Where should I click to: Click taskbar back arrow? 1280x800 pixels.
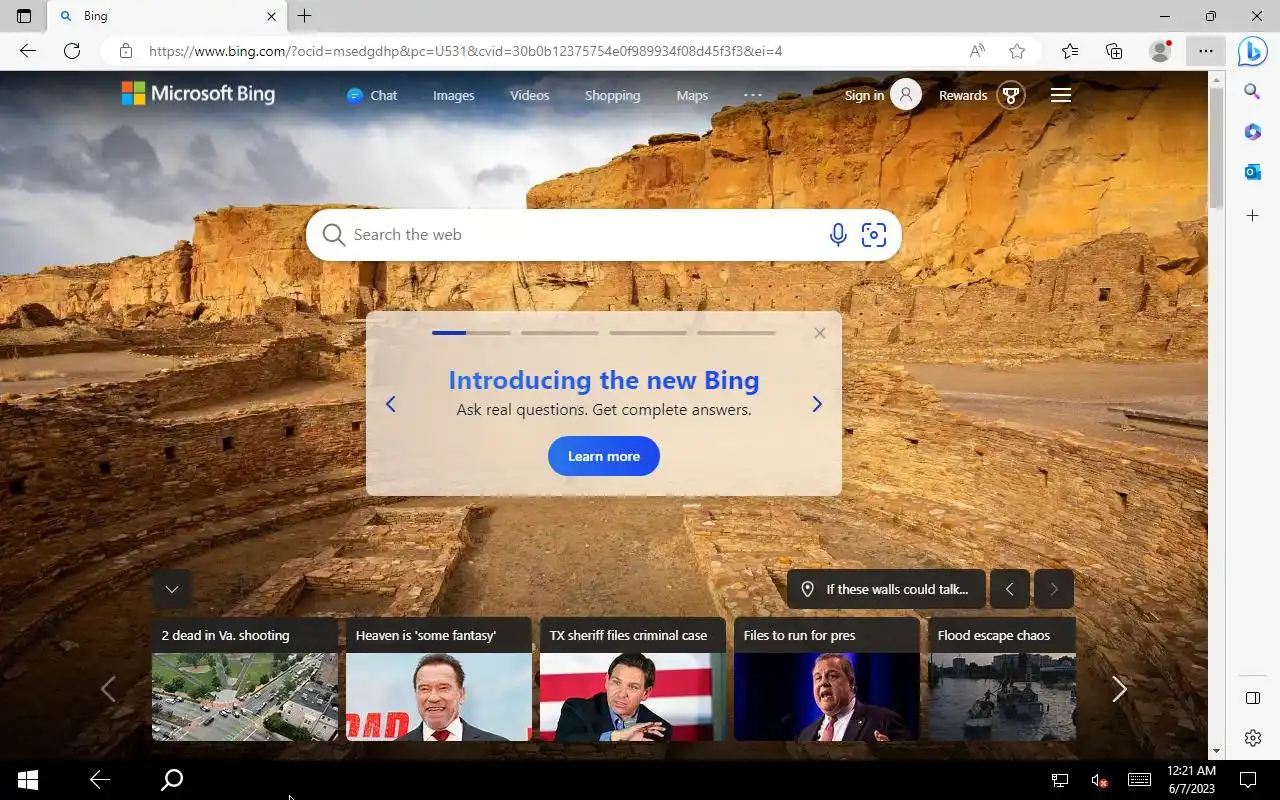point(100,780)
